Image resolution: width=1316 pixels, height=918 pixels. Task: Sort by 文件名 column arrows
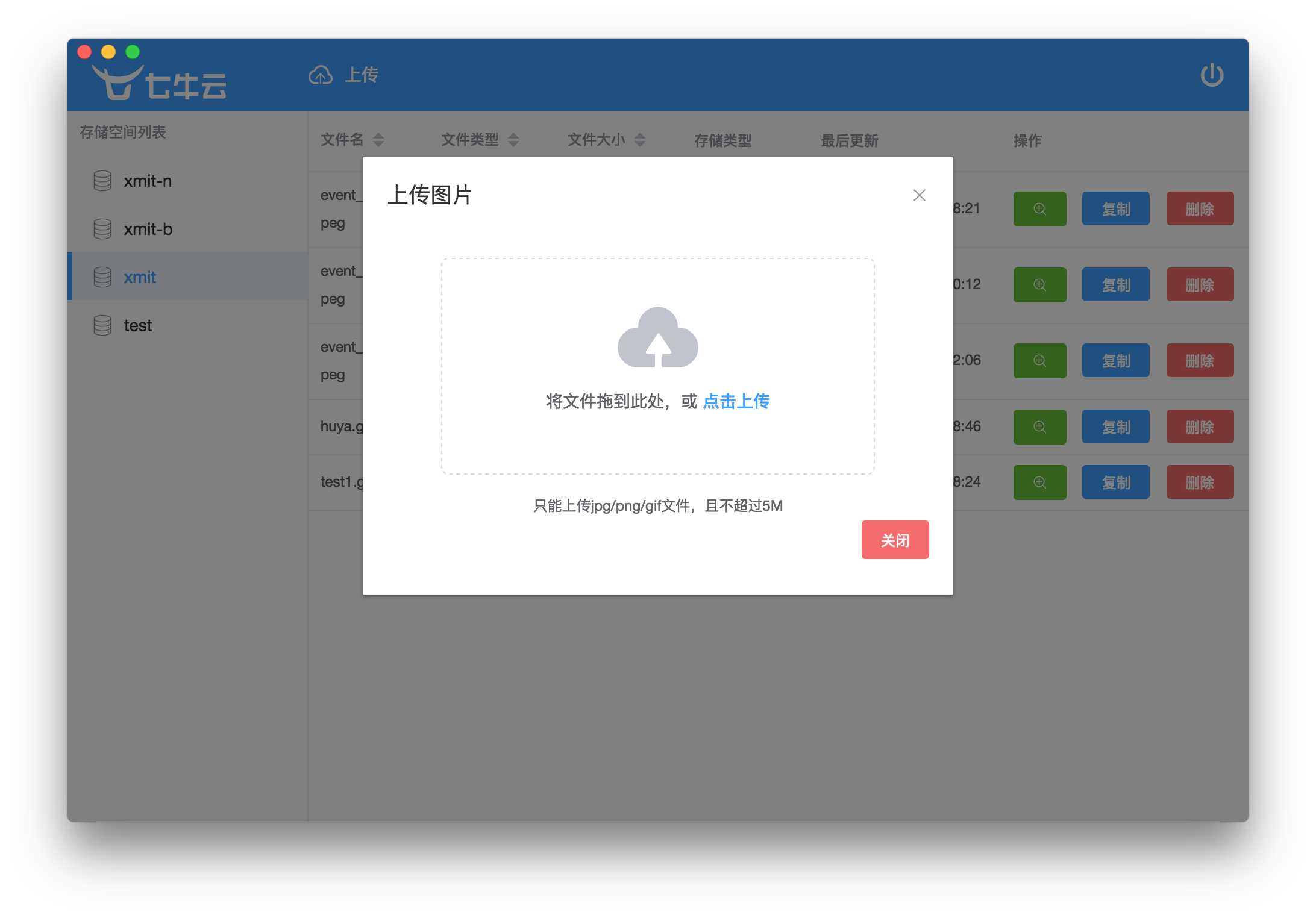[x=378, y=140]
